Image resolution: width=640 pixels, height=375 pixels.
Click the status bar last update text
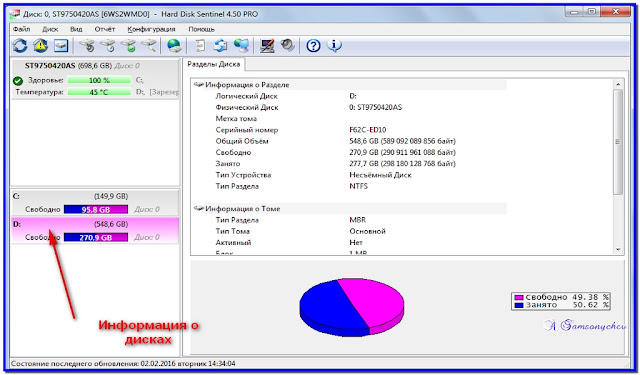pyautogui.click(x=124, y=363)
